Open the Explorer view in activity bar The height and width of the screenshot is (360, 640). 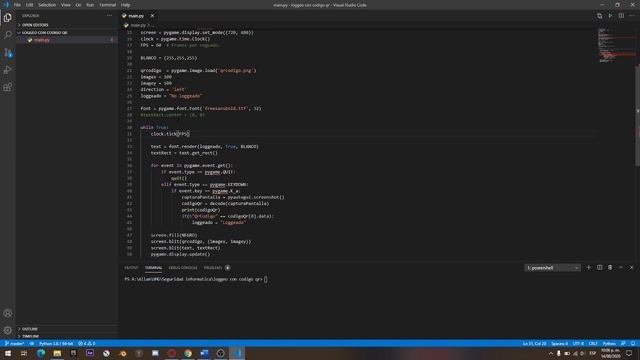(8, 18)
